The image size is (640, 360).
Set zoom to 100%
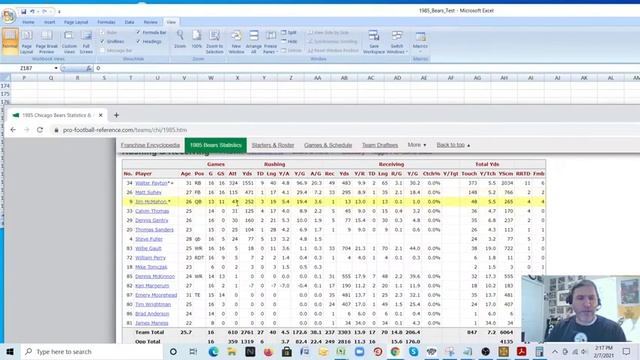(197, 40)
